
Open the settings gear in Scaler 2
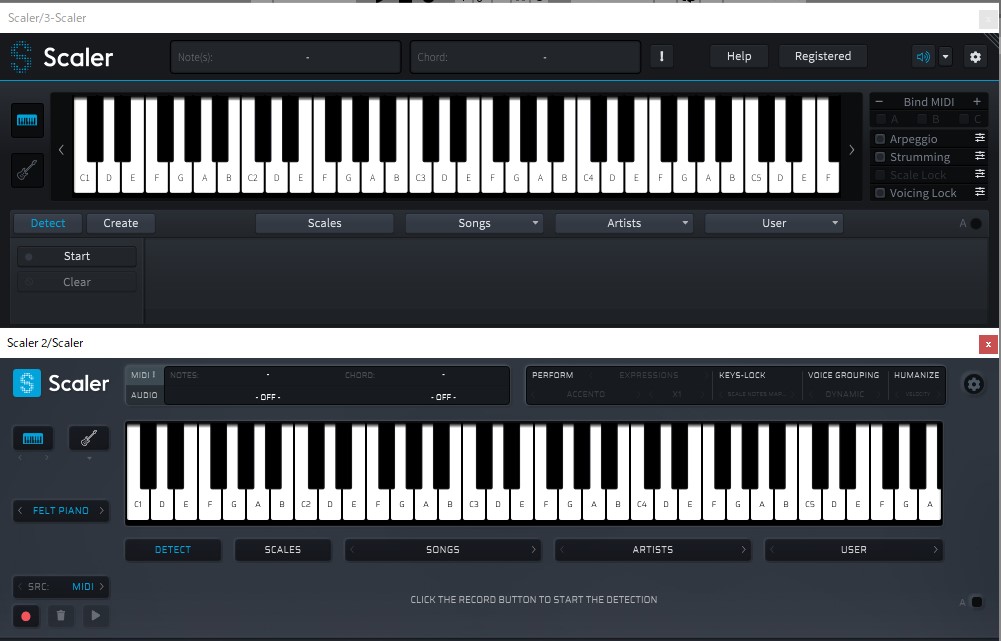[x=974, y=384]
